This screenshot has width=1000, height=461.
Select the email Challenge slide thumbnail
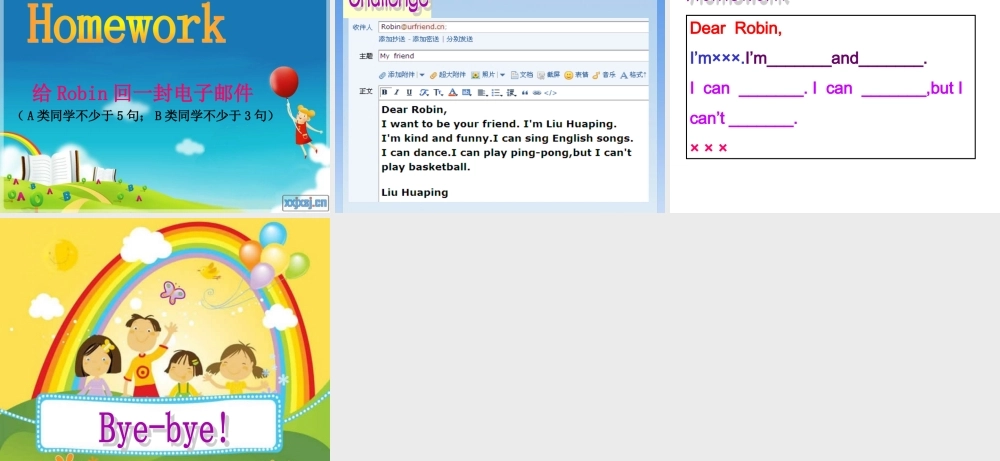tap(500, 106)
